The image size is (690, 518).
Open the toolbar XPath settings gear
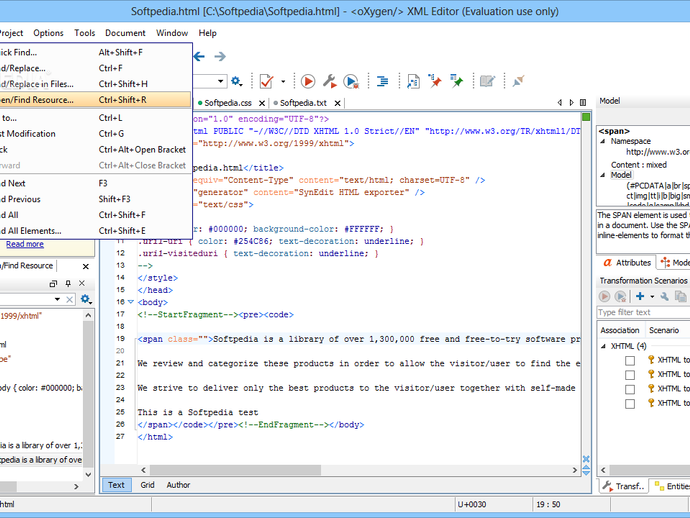236,81
